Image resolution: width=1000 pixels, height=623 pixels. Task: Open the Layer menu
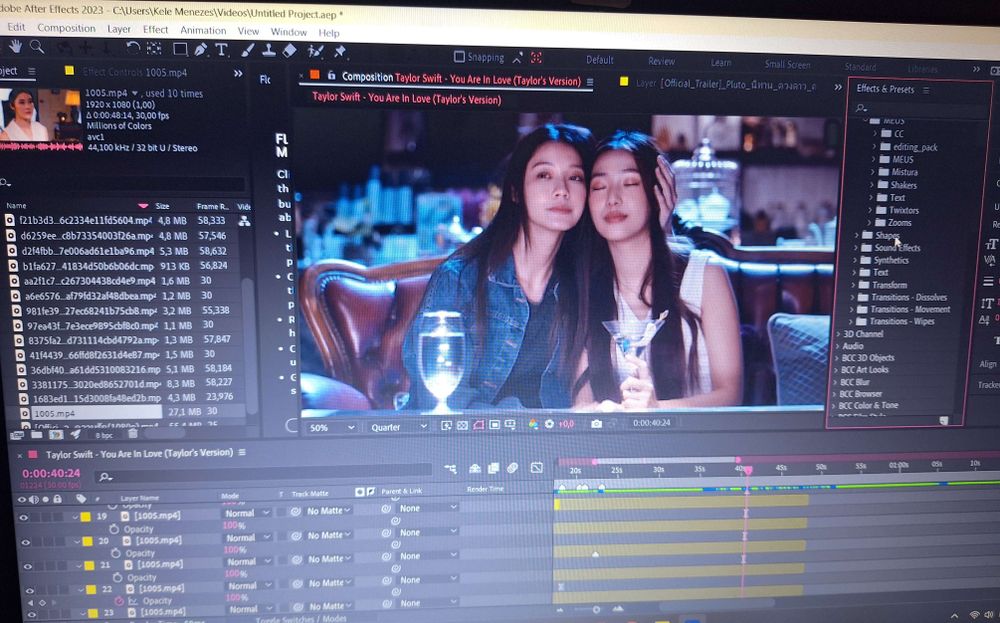pos(119,29)
